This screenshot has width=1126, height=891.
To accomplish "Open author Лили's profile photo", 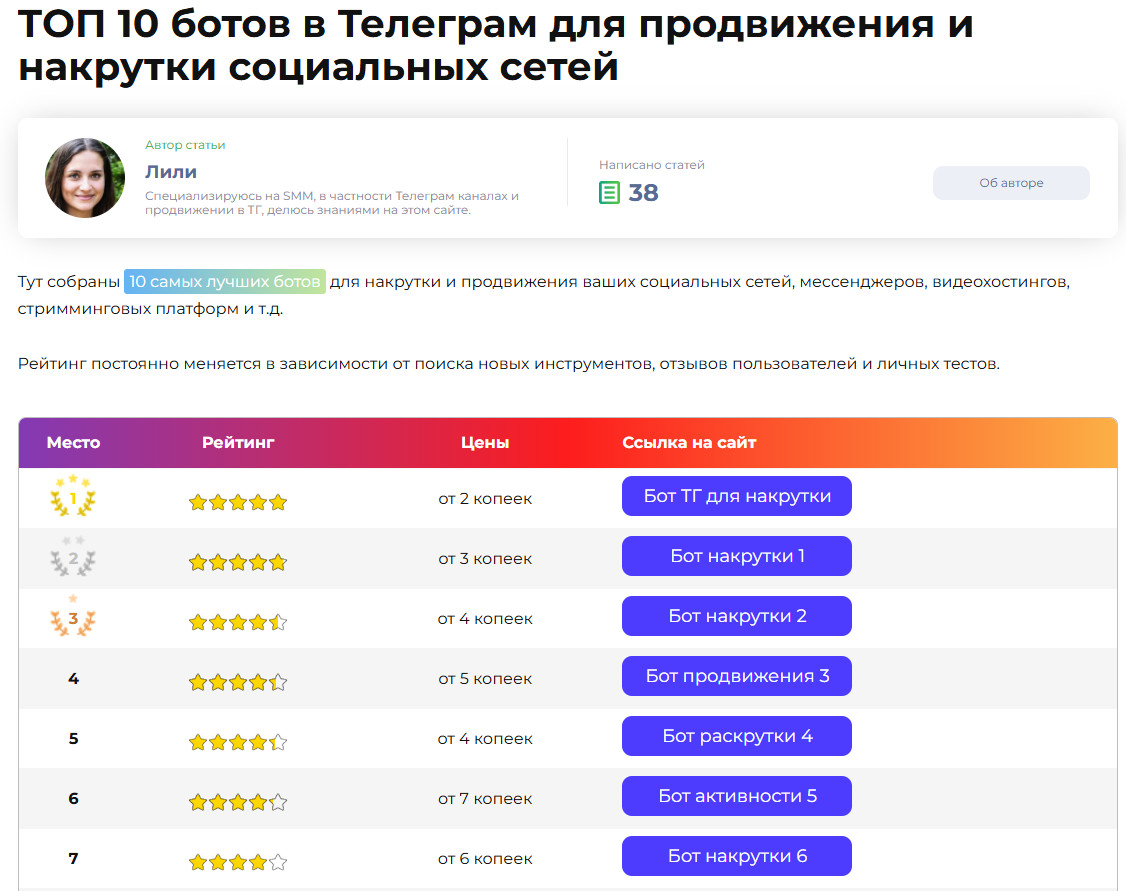I will point(85,178).
